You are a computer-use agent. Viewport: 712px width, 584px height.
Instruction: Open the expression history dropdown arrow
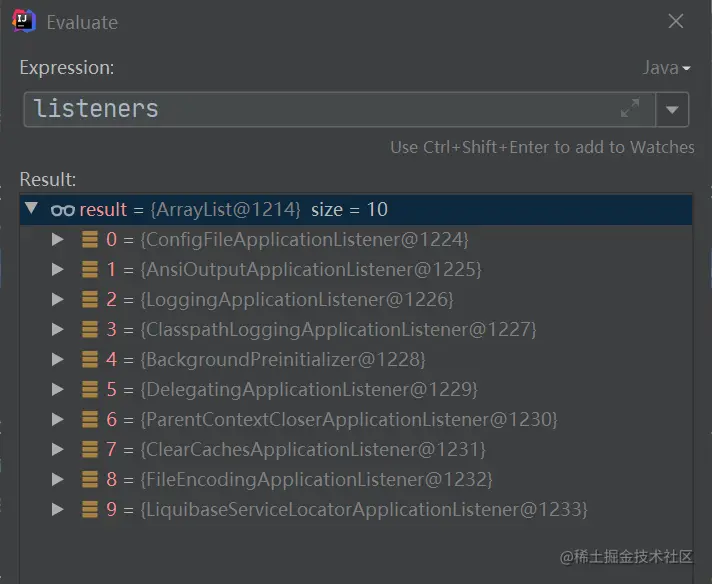[672, 109]
